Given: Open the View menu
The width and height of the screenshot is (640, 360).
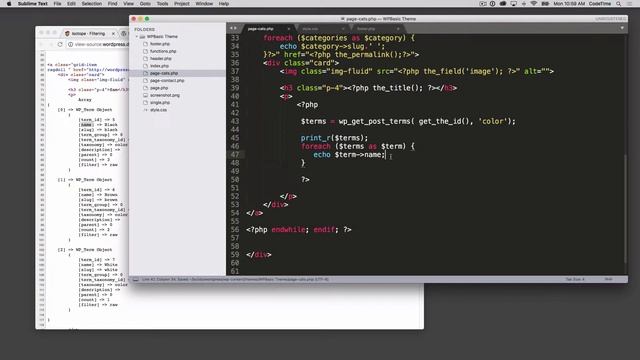Looking at the screenshot, I should [x=129, y=4].
